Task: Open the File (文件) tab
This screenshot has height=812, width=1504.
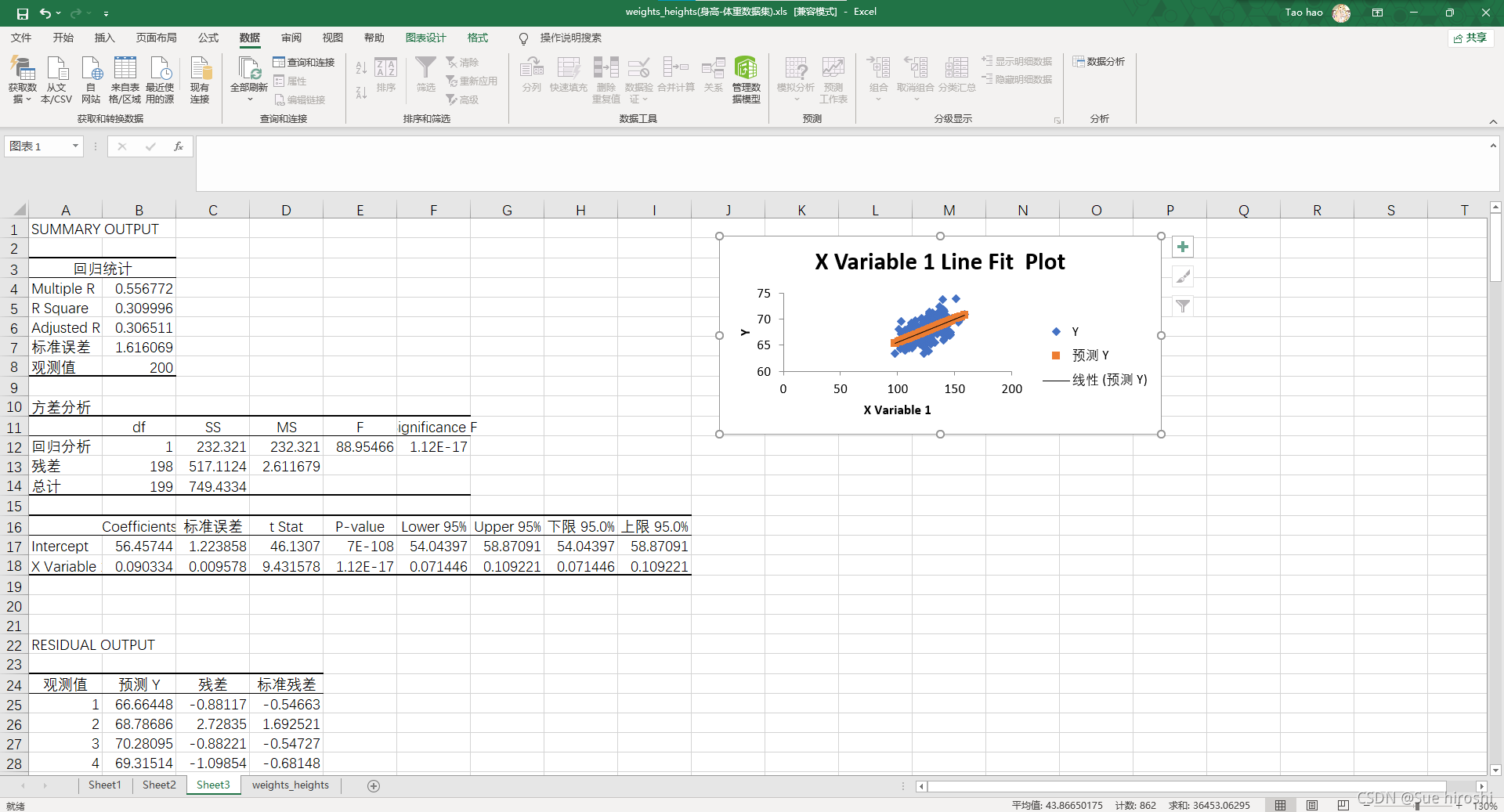Action: [21, 38]
